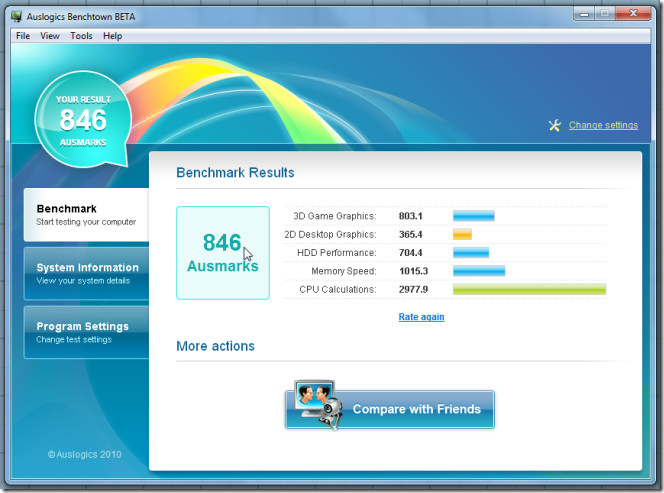Viewport: 664px width, 493px height.
Task: Click the wrench tools icon beside Change settings
Action: (554, 125)
